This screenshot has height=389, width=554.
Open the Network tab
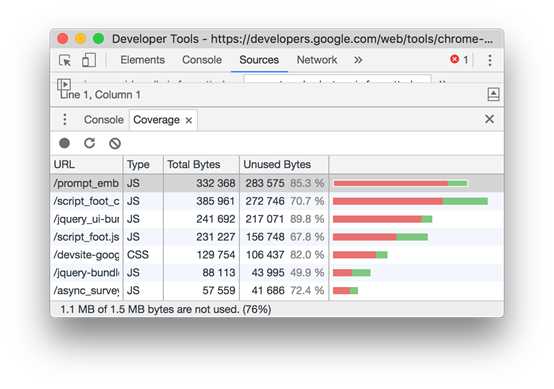click(317, 60)
